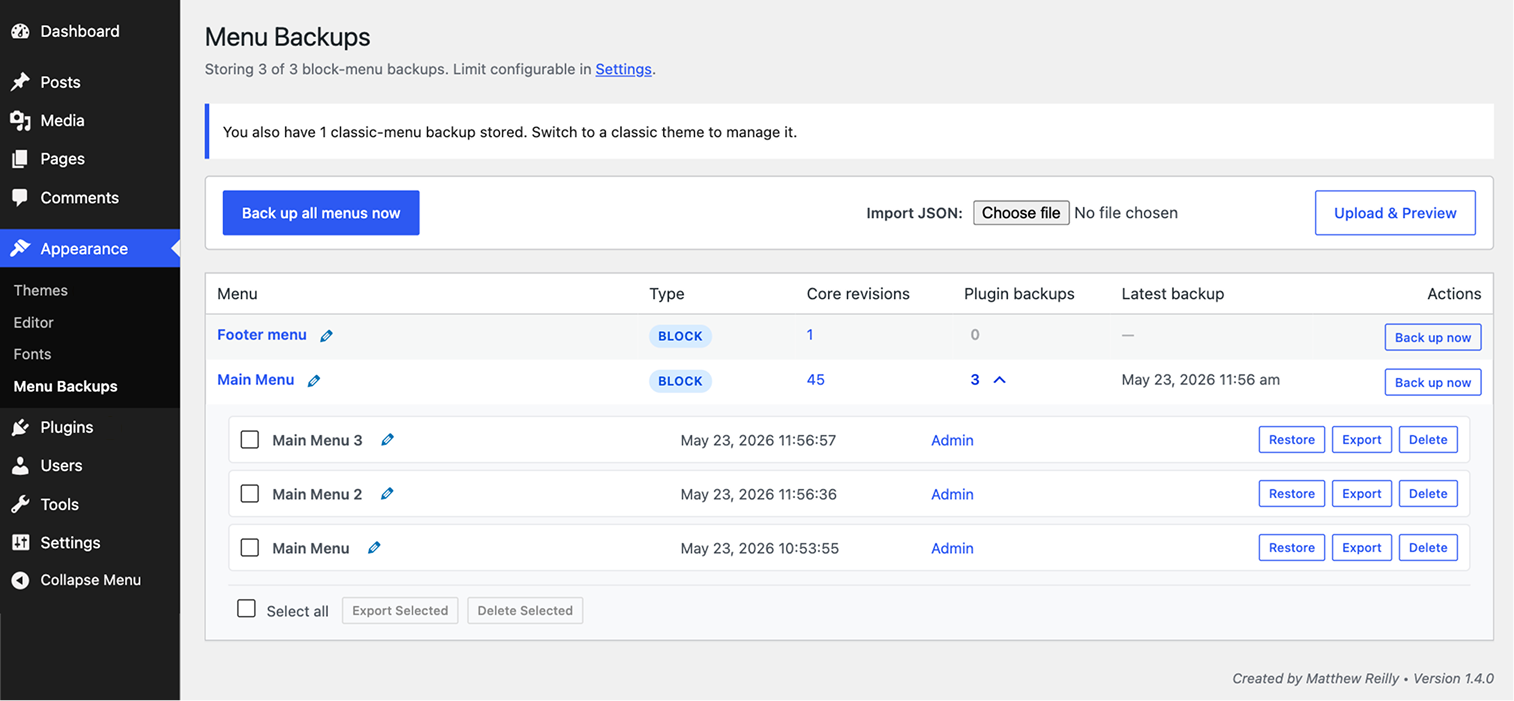Check the Select all checkbox
Image resolution: width=1514 pixels, height=701 pixels.
(x=246, y=608)
